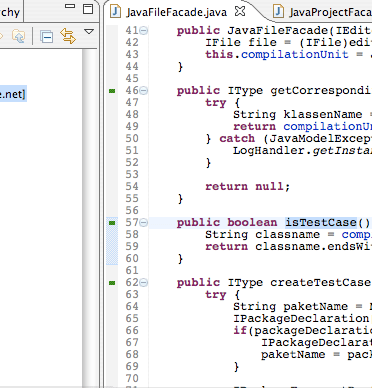
Task: Click the 'createTestCase' method name on line 62
Action: (321, 283)
